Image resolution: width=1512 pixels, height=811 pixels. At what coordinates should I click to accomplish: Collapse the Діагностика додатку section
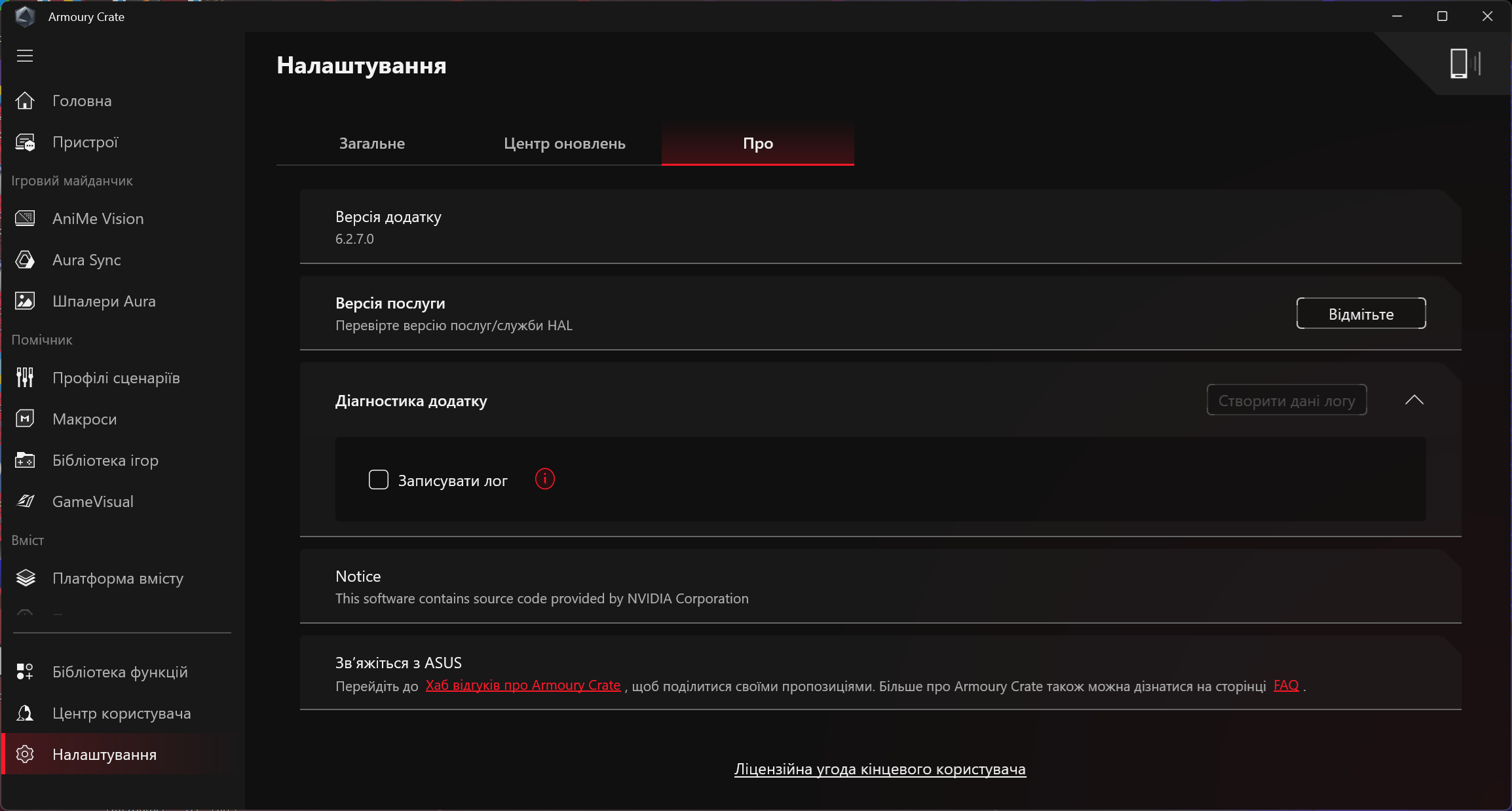pos(1414,400)
